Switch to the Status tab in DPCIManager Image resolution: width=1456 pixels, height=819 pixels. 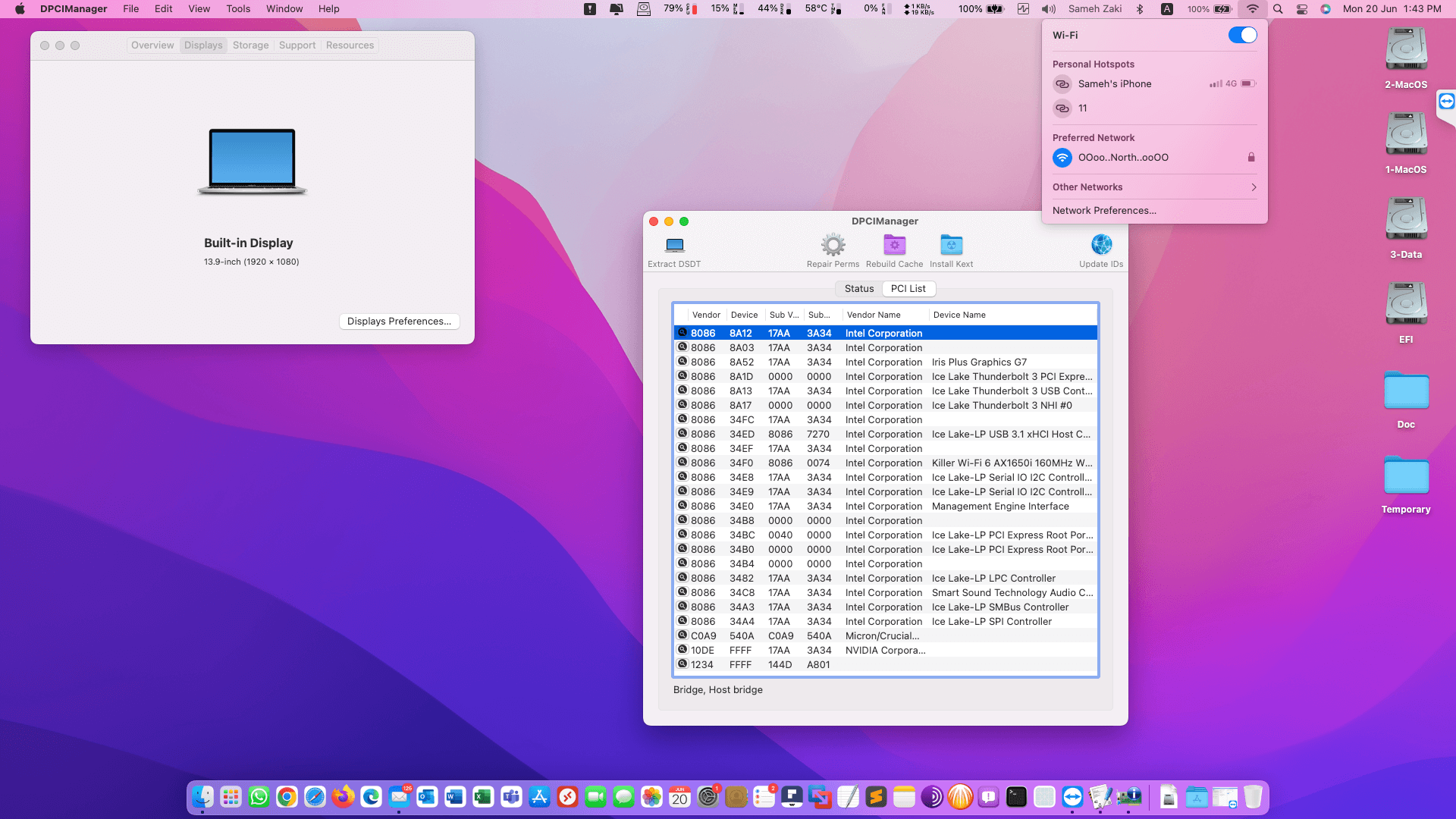(859, 289)
